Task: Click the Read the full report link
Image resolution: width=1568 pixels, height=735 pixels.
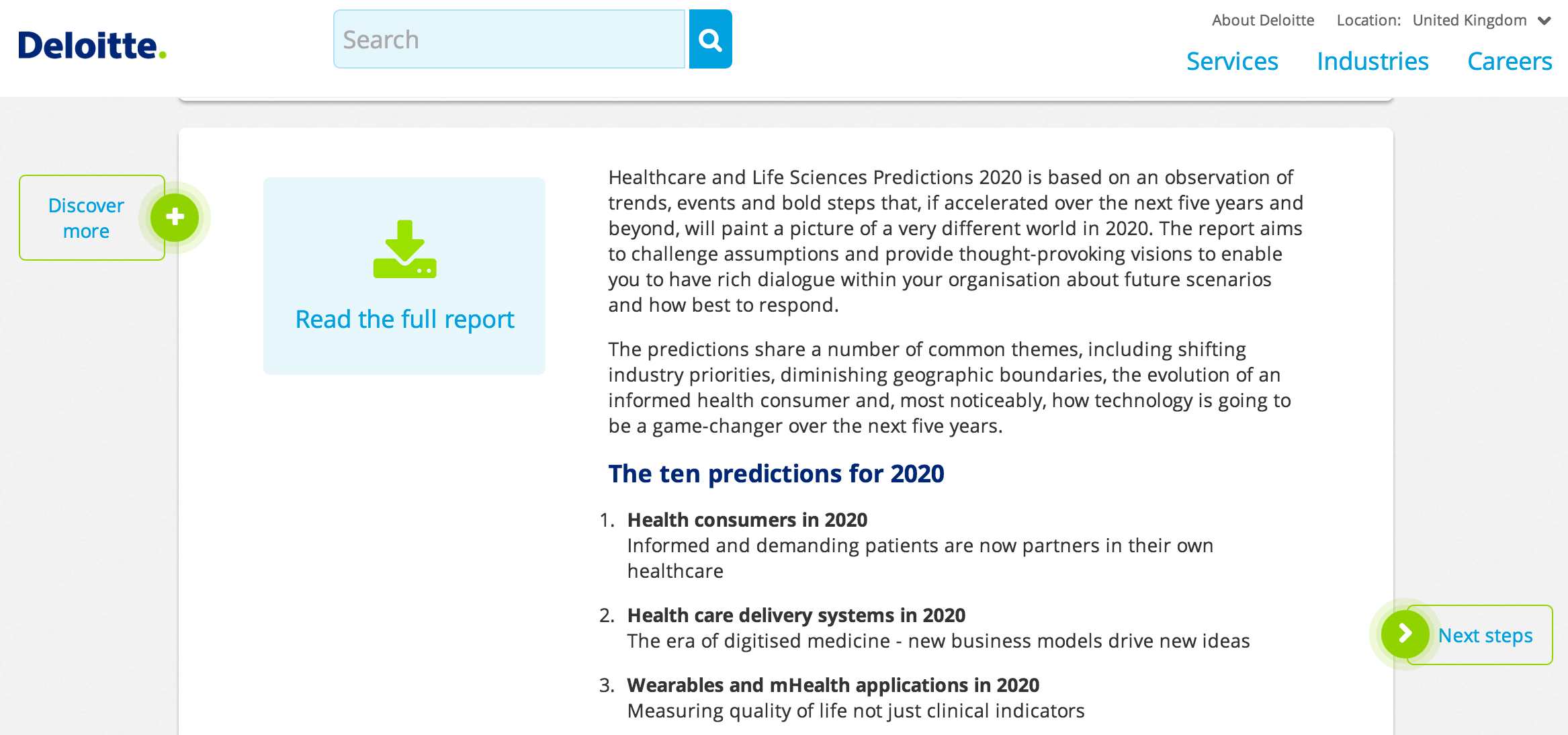Action: pyautogui.click(x=404, y=320)
